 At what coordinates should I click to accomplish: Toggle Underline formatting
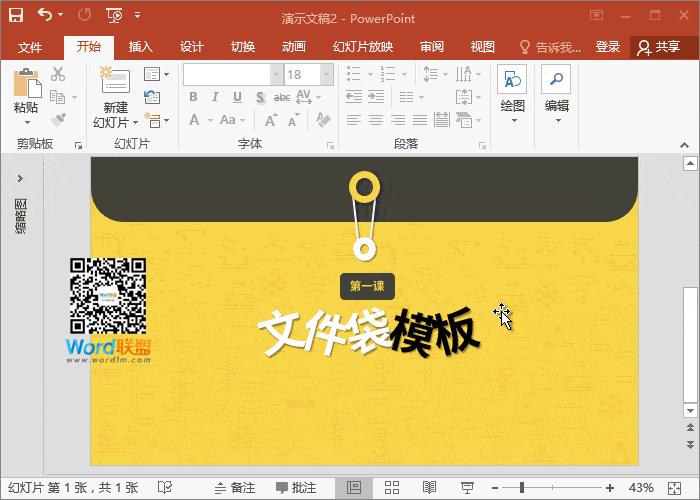pos(236,97)
